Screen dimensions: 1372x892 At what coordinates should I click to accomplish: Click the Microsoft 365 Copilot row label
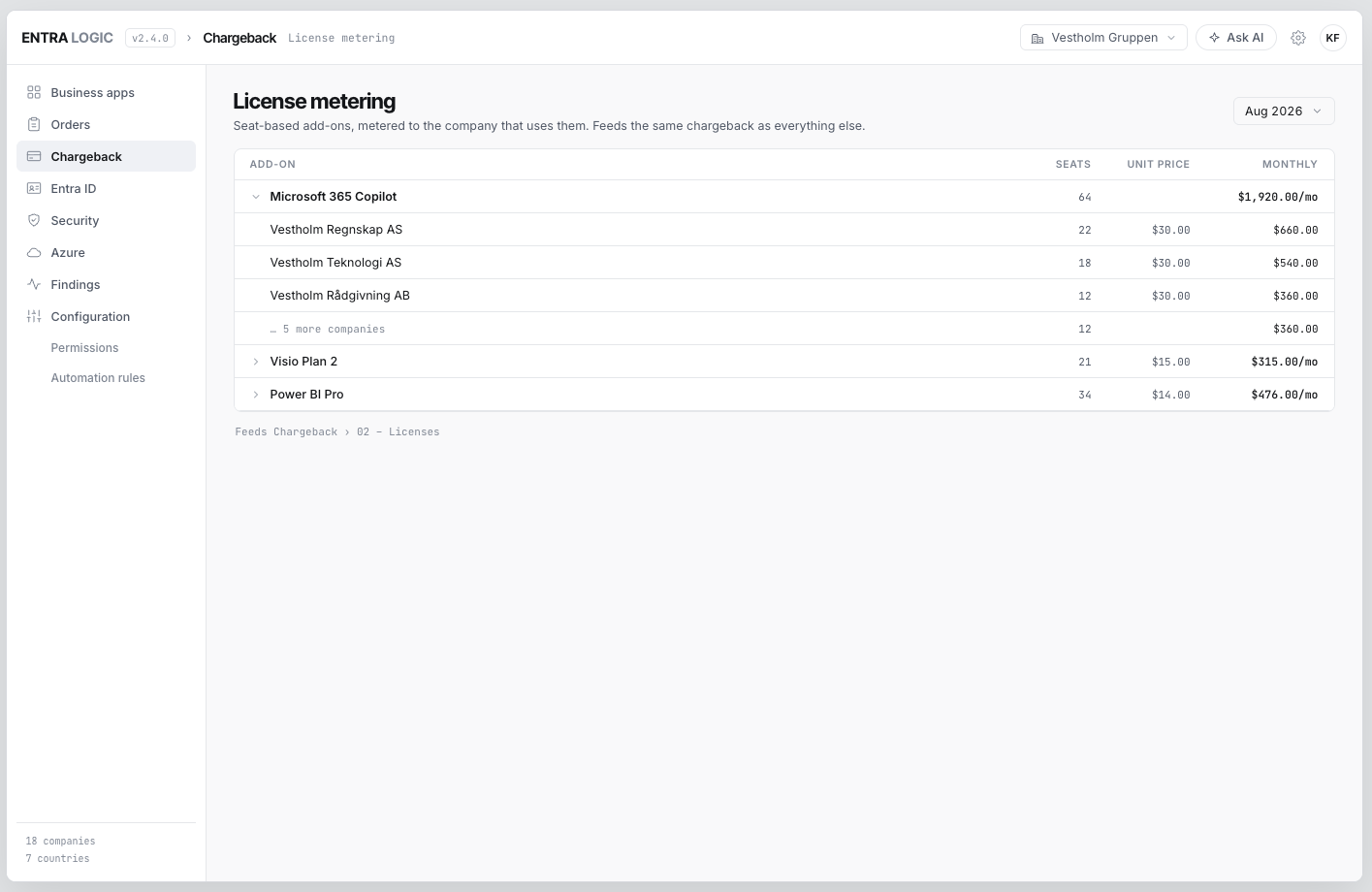pos(334,197)
